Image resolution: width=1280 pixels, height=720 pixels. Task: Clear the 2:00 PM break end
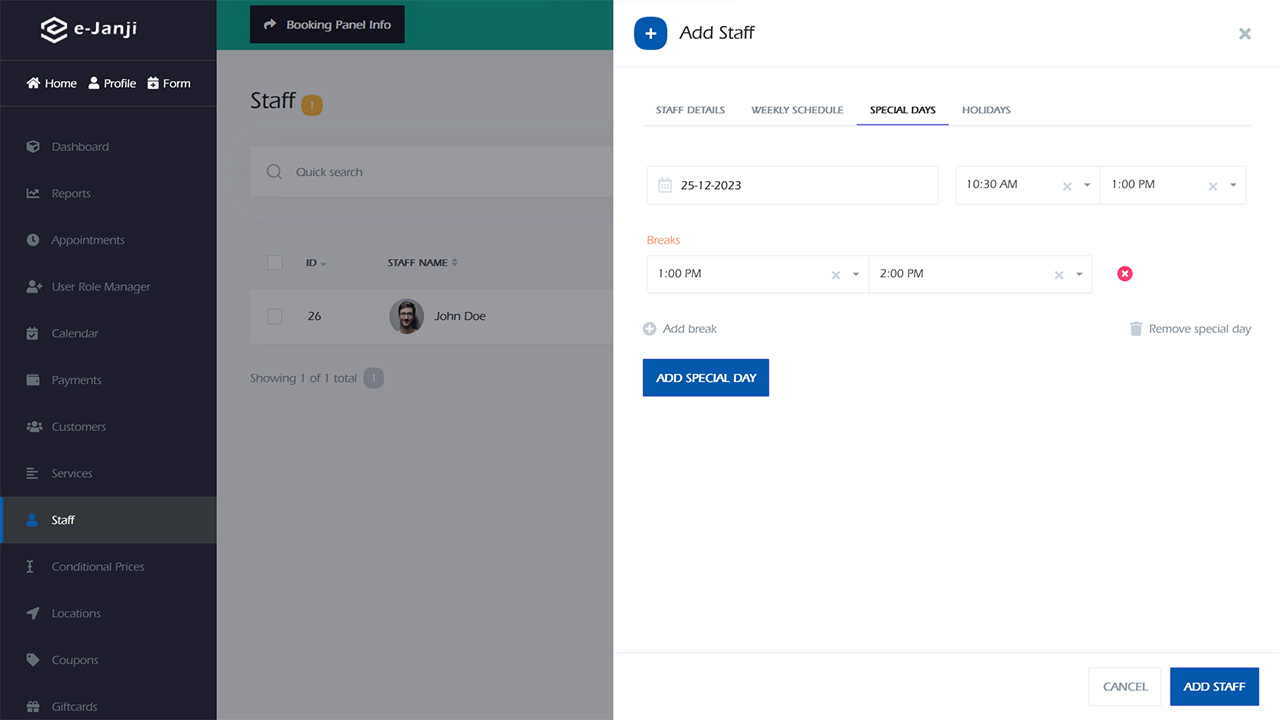point(1059,275)
